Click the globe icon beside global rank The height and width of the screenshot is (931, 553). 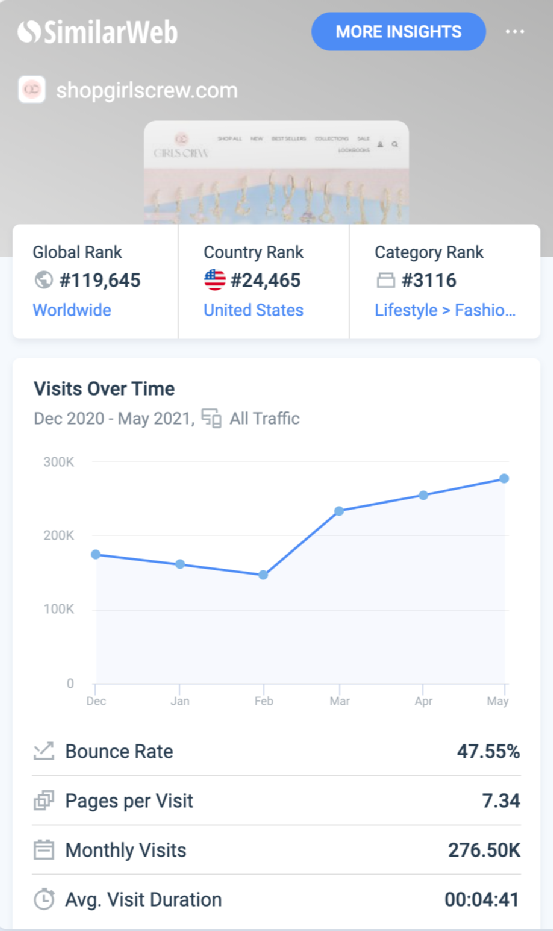(44, 280)
